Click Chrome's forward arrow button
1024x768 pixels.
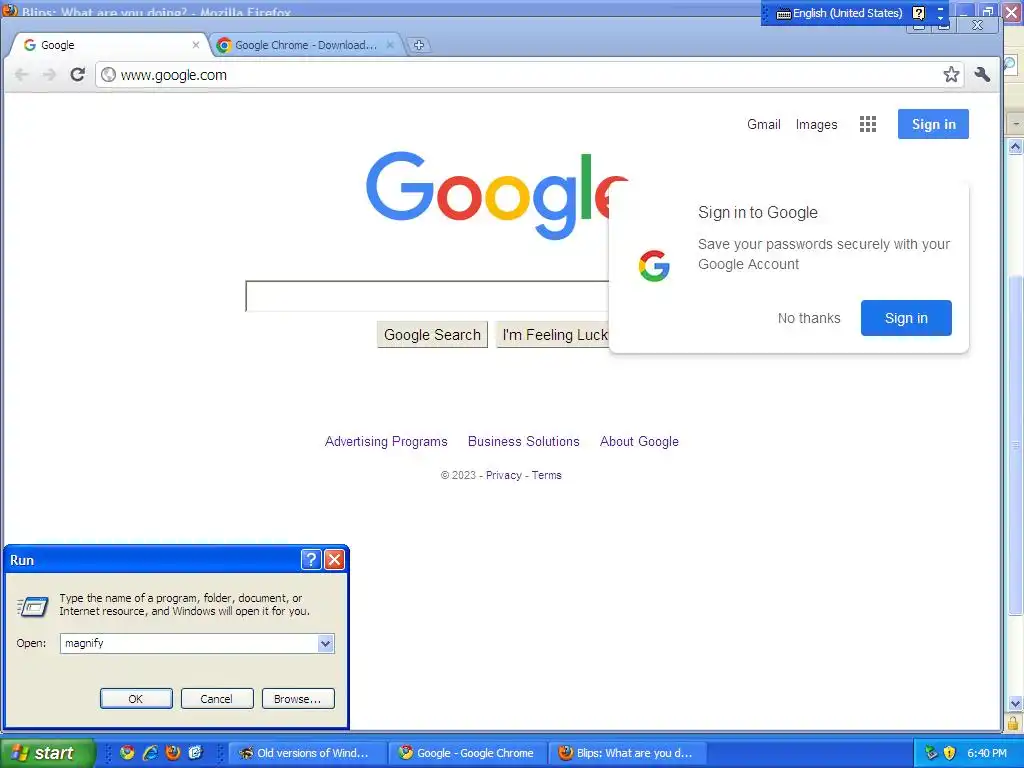[x=50, y=74]
